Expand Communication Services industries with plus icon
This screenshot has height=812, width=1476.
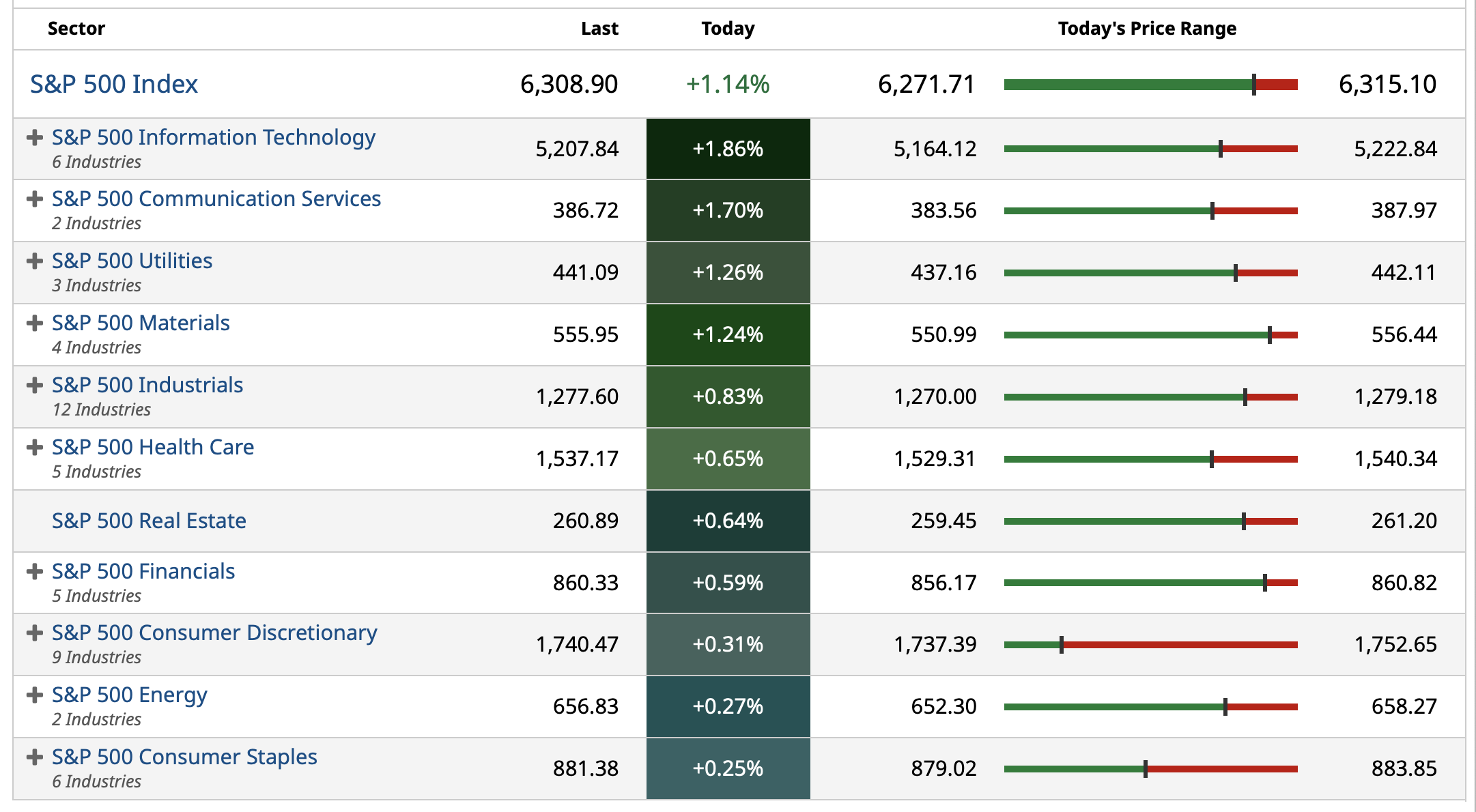(34, 199)
